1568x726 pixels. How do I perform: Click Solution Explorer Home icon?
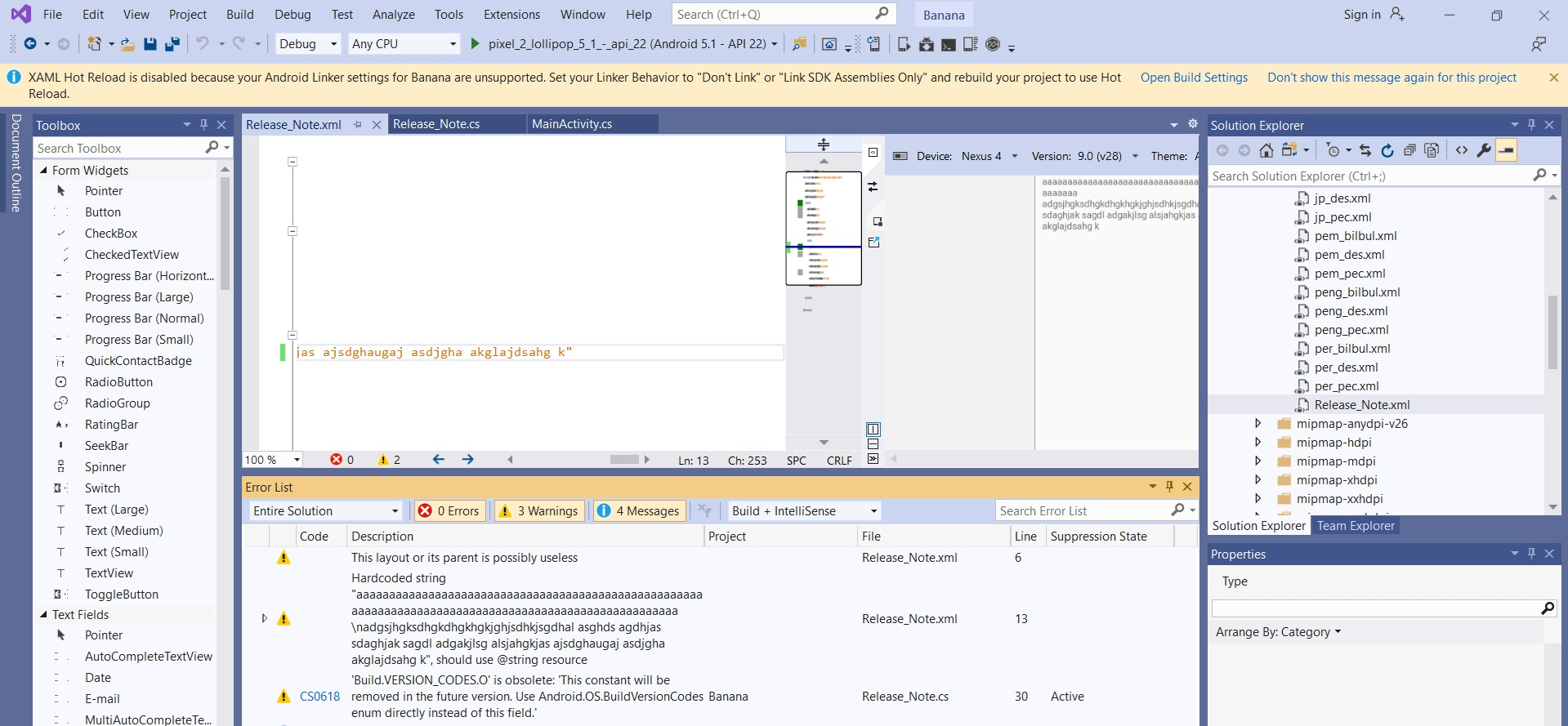(x=1266, y=150)
